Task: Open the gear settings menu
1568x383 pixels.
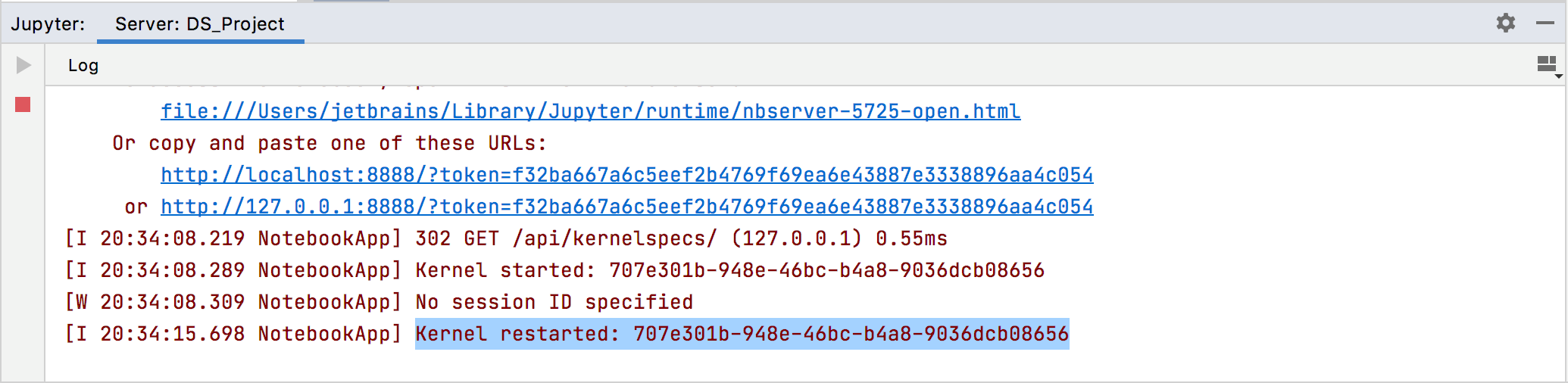Action: [1506, 23]
